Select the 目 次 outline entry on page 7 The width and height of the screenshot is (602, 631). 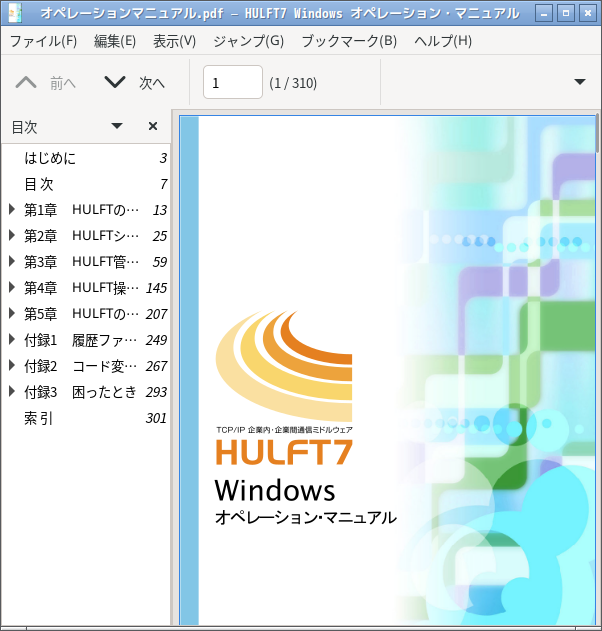(85, 184)
